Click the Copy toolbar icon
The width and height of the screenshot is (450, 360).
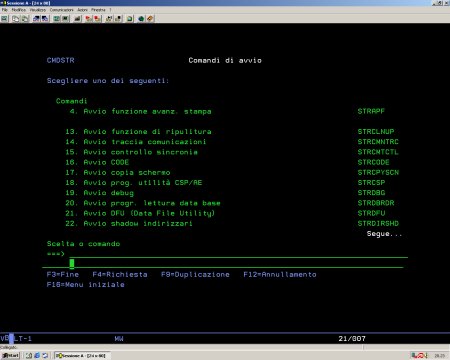pos(15,19)
